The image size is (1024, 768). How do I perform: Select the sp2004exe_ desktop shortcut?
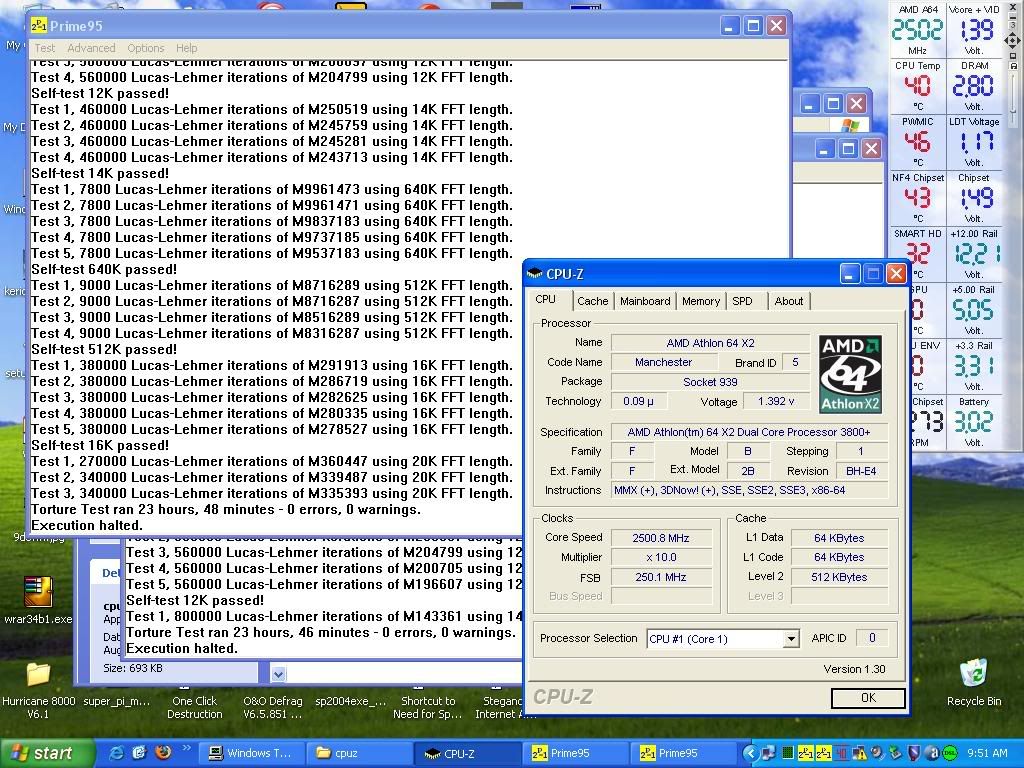coord(351,699)
